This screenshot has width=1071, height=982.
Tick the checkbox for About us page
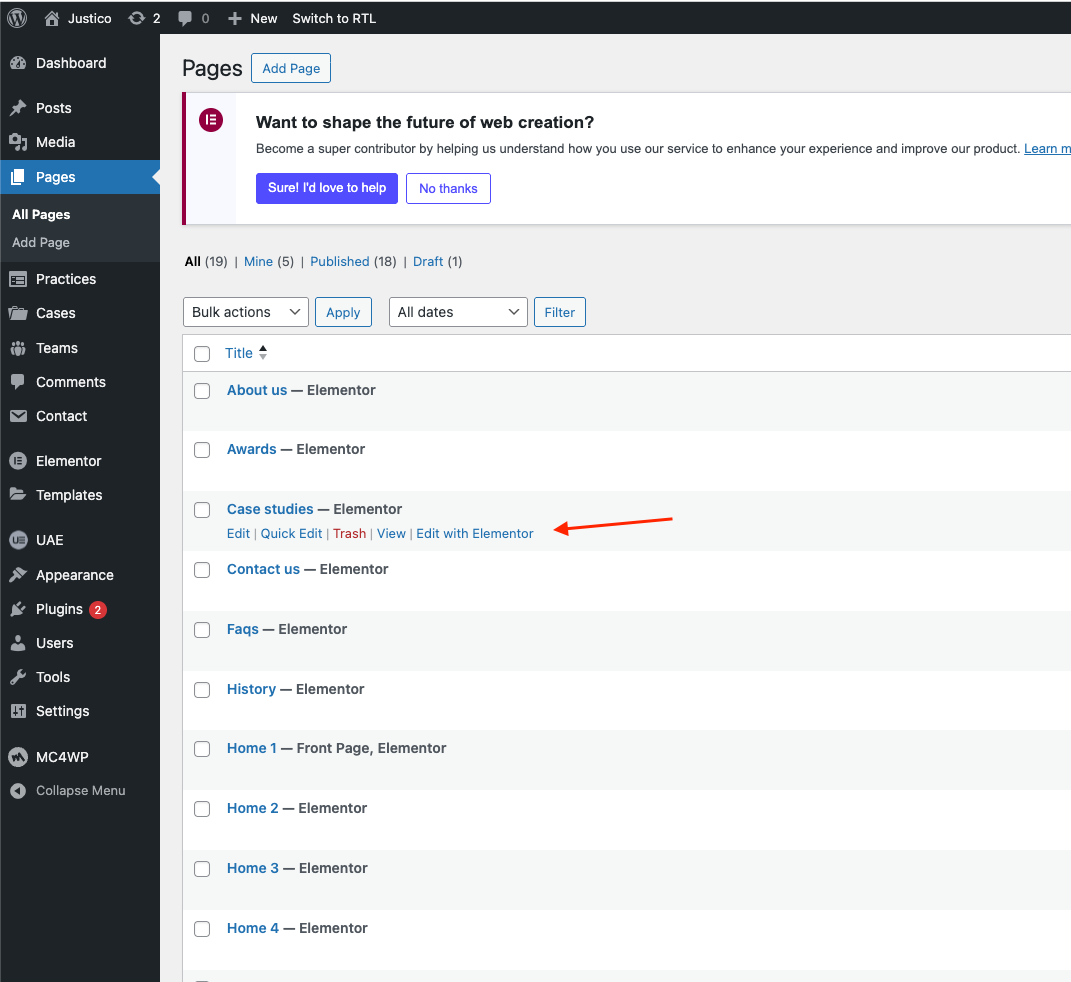point(202,391)
